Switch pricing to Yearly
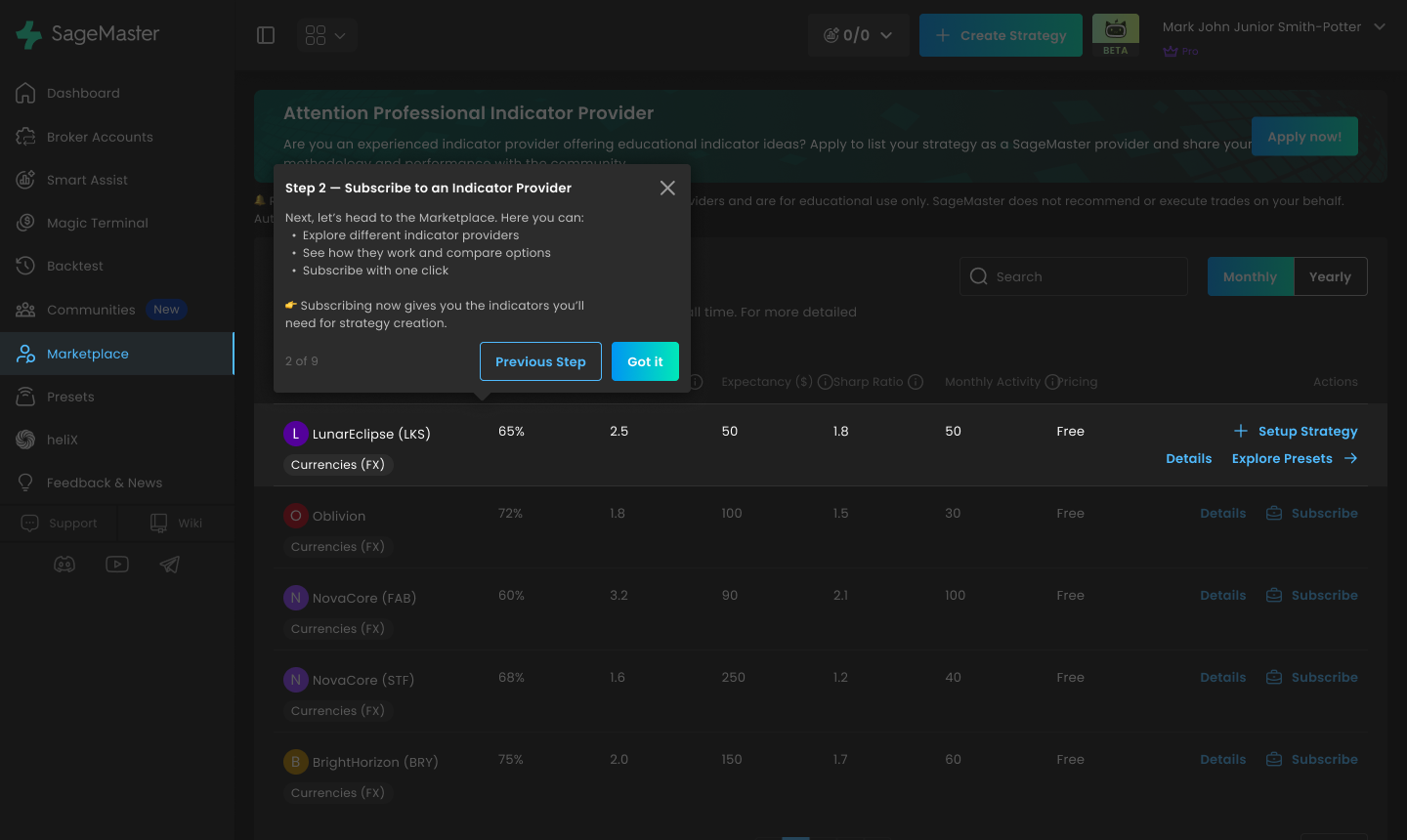This screenshot has height=840, width=1407. 1331,276
